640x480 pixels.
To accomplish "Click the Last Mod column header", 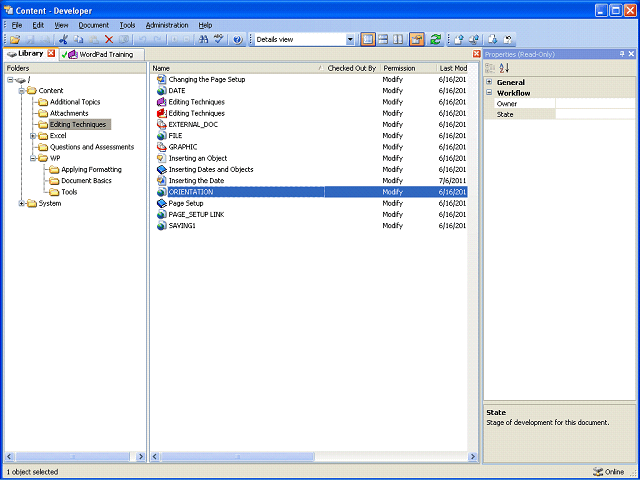I will pos(452,68).
